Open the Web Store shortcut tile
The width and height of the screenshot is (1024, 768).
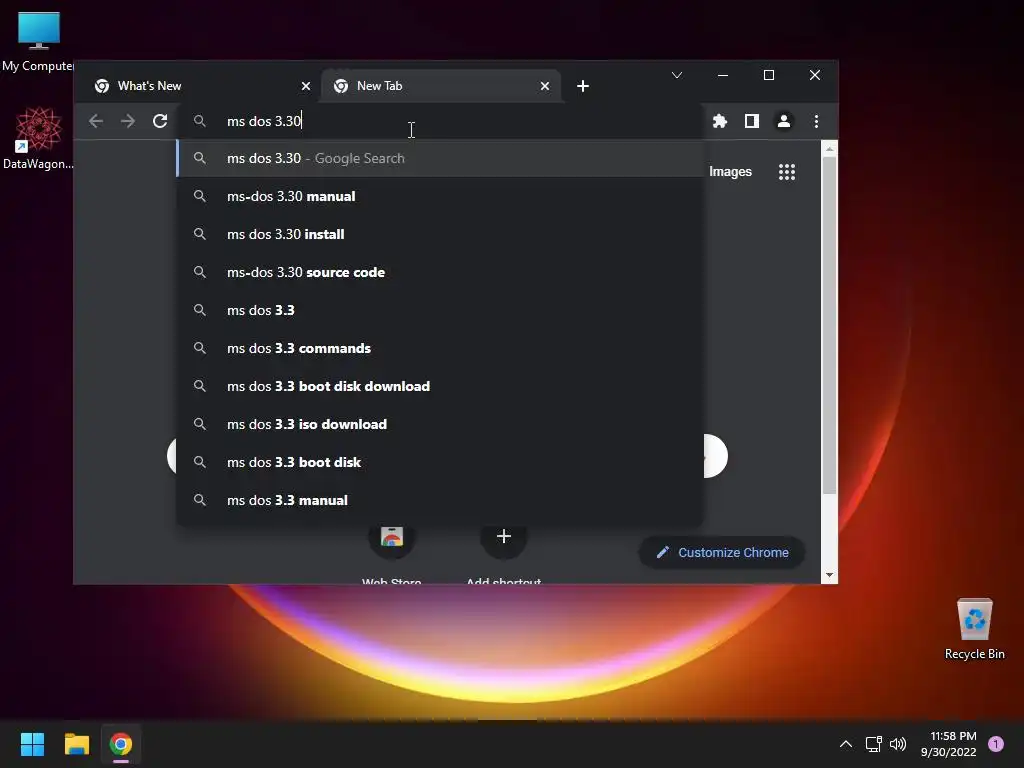tap(392, 537)
